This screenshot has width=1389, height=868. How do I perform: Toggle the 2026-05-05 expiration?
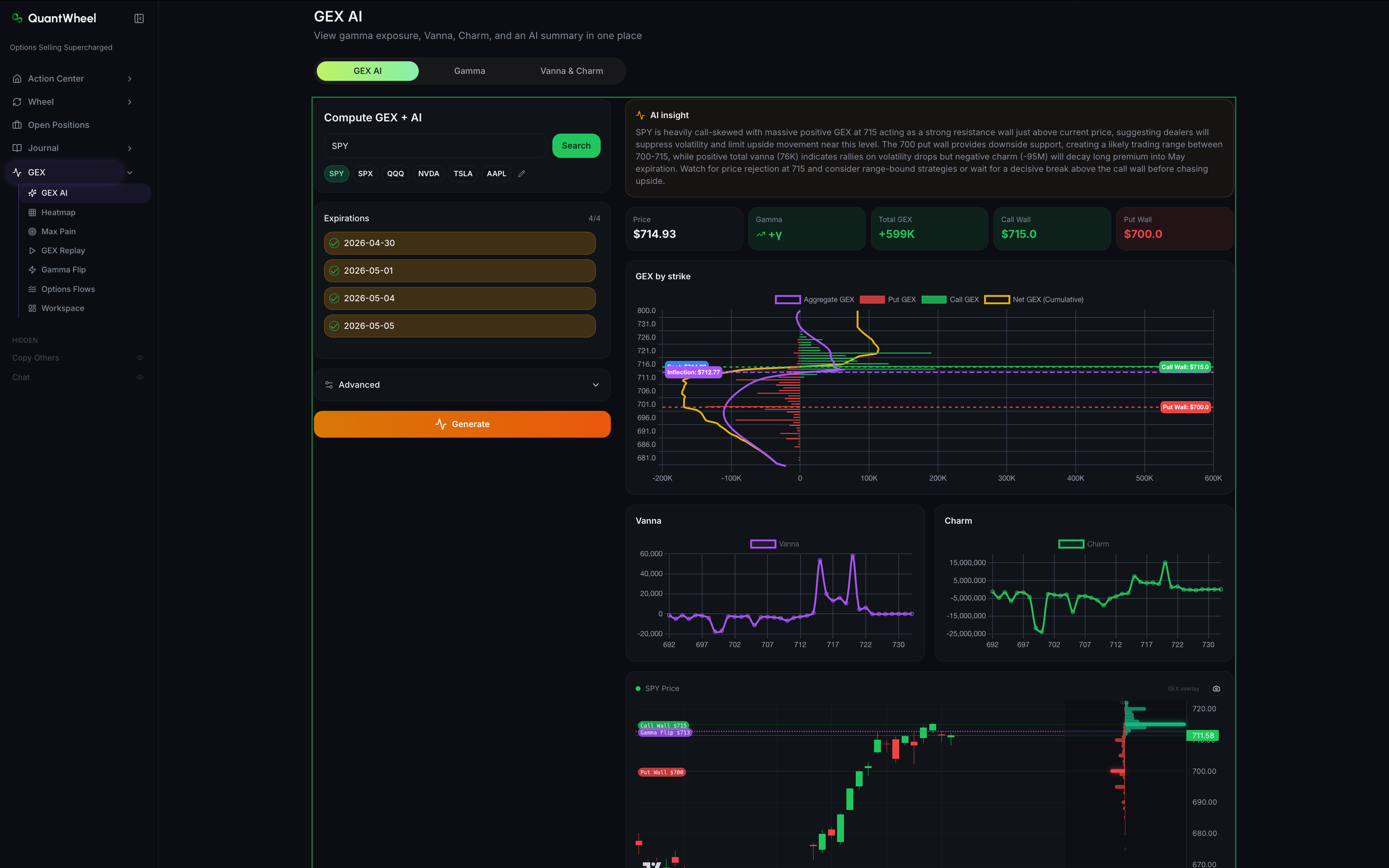click(459, 326)
